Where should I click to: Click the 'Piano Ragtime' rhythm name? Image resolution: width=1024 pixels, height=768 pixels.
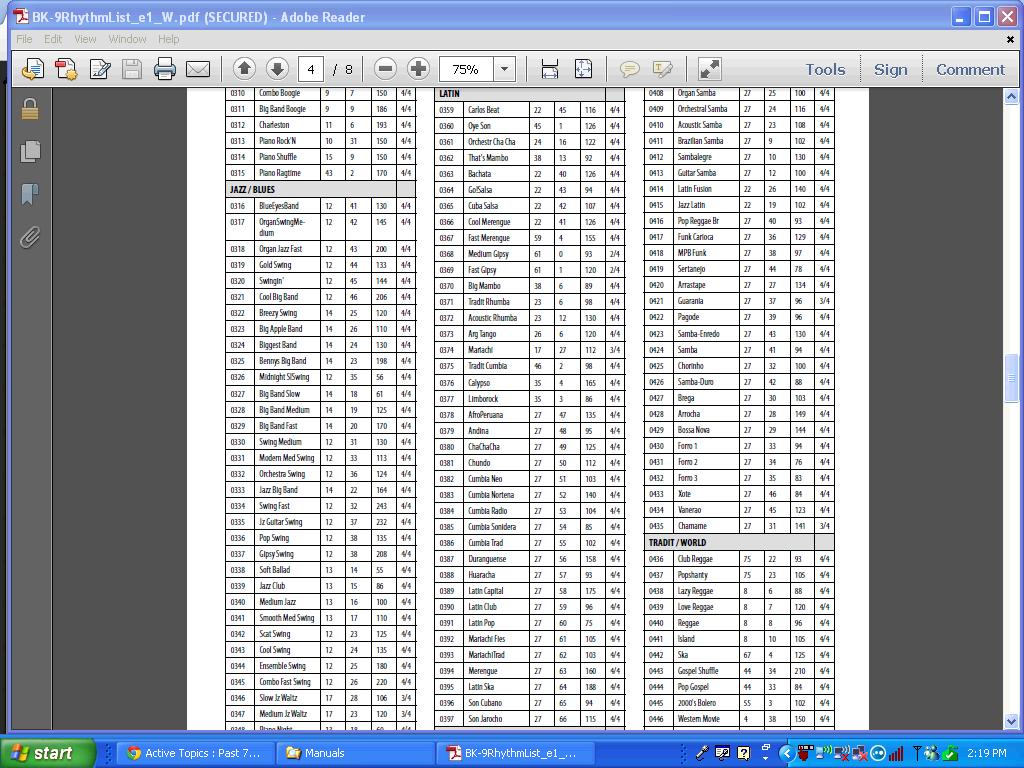280,173
